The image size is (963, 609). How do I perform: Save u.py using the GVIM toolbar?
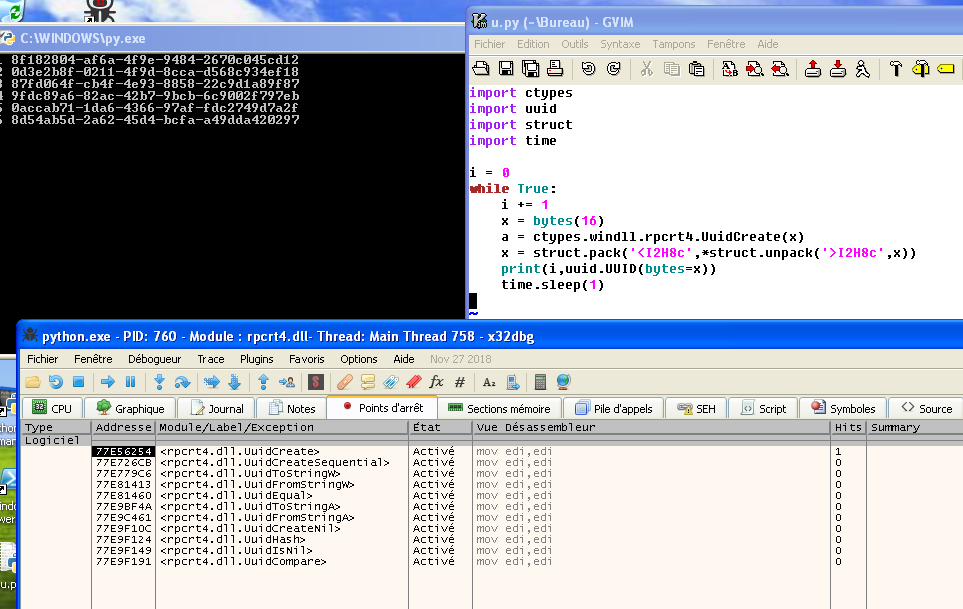(504, 70)
